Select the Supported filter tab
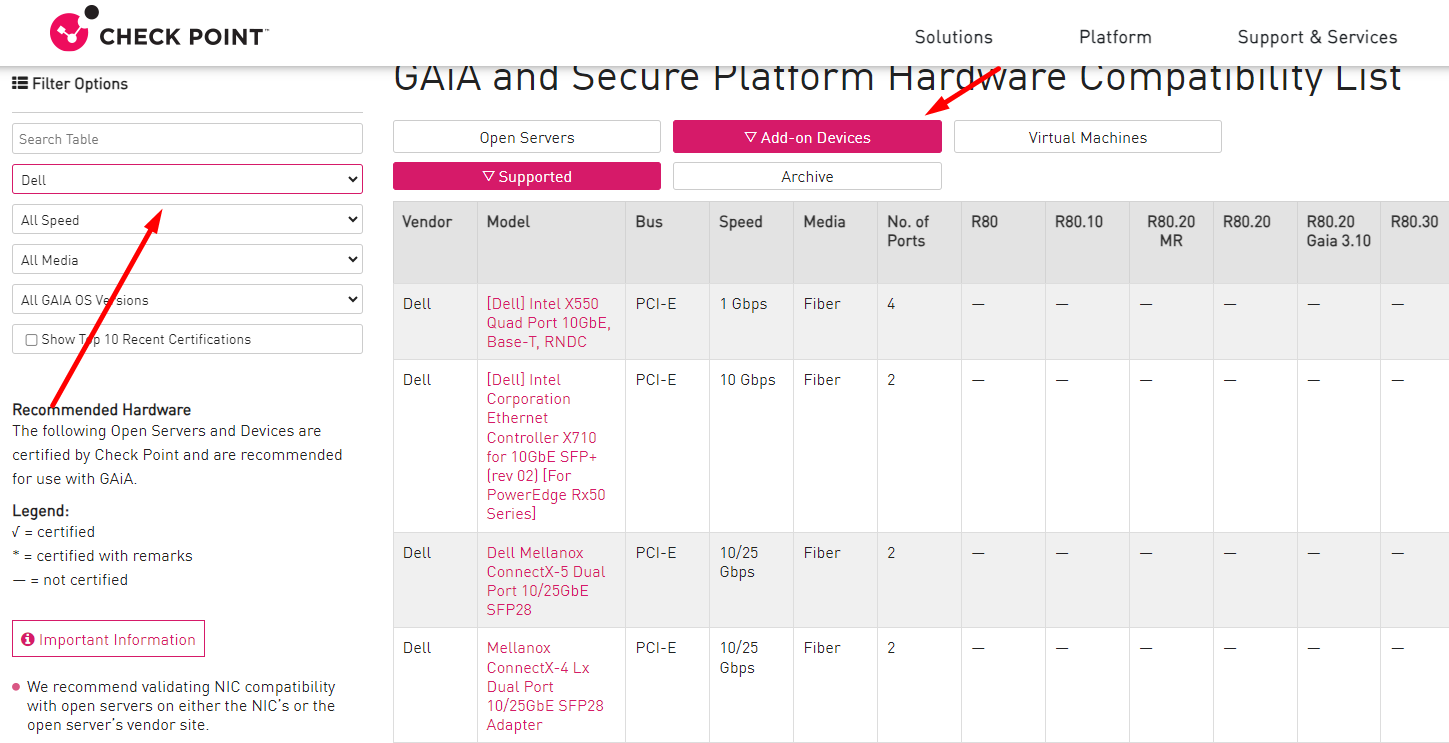The height and width of the screenshot is (743, 1449). click(x=527, y=176)
